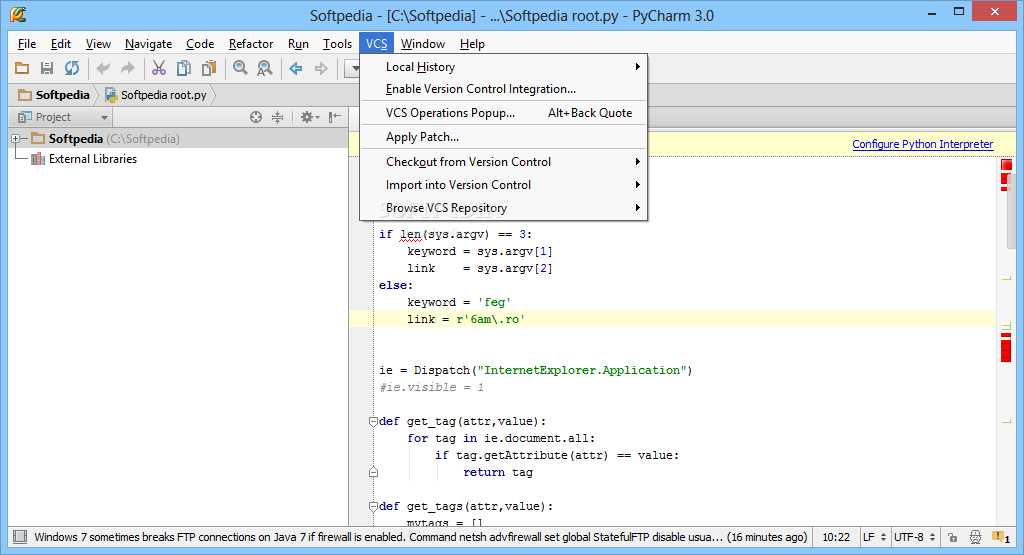The image size is (1024, 555).
Task: Toggle the read-only lock icon in status bar
Action: [x=953, y=537]
